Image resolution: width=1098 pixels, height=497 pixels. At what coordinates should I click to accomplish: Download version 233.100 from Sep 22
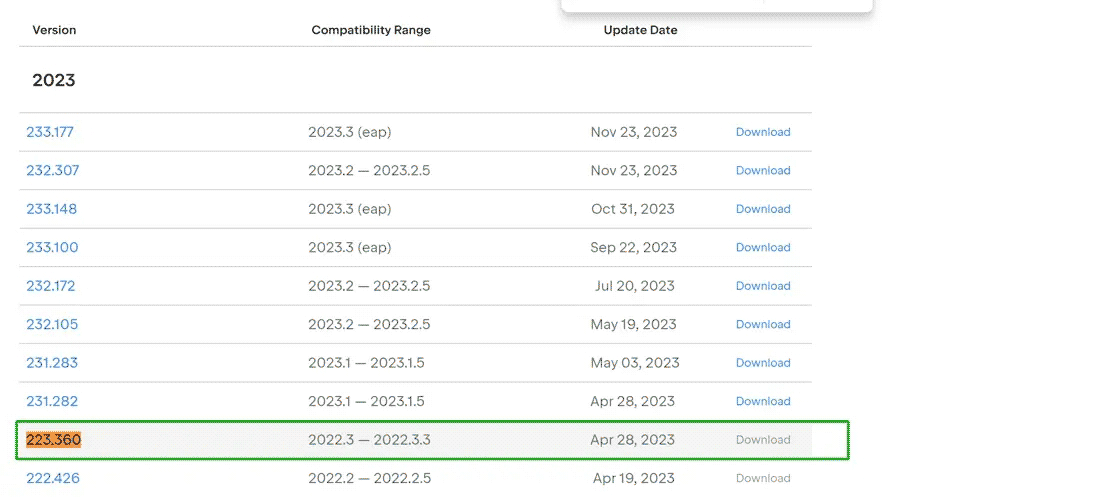pyautogui.click(x=763, y=248)
